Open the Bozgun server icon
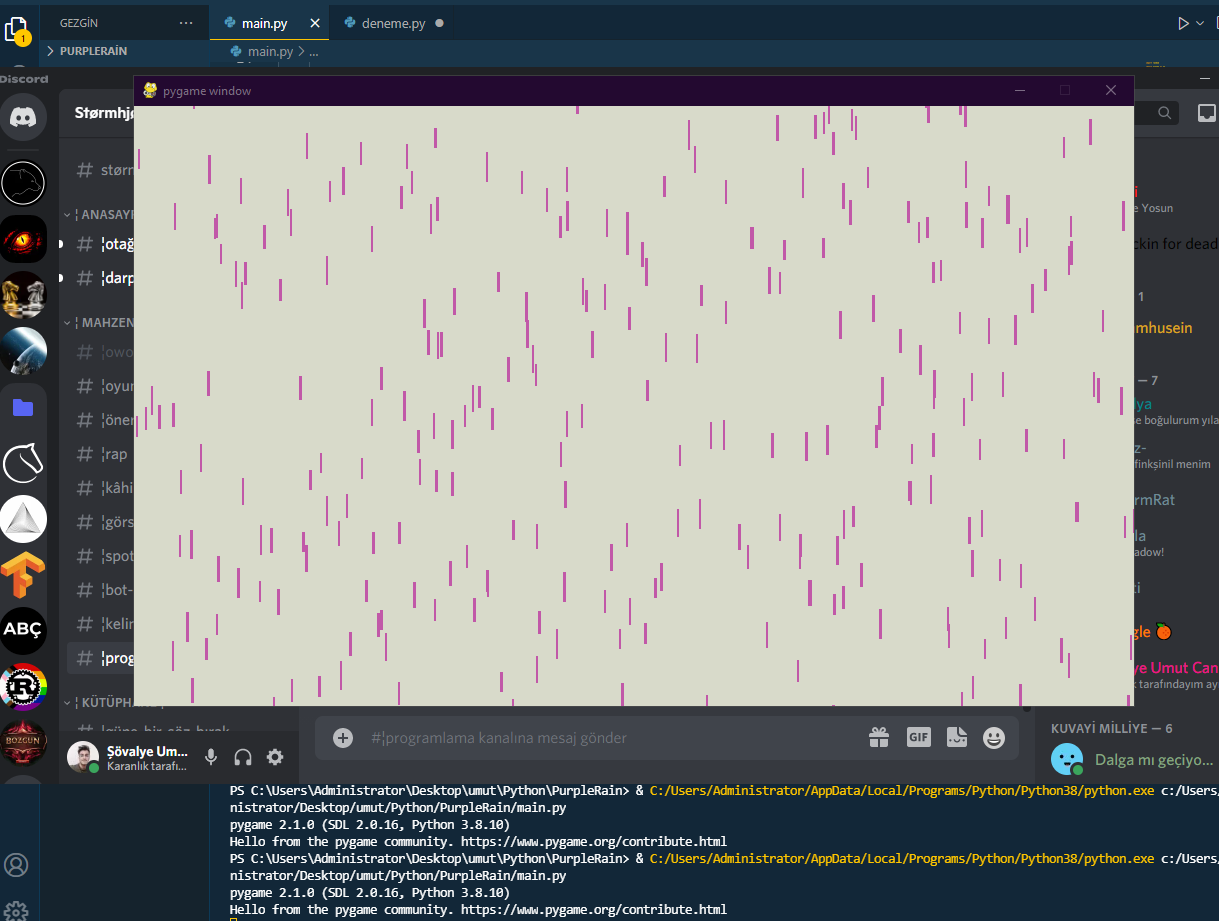 tap(23, 743)
